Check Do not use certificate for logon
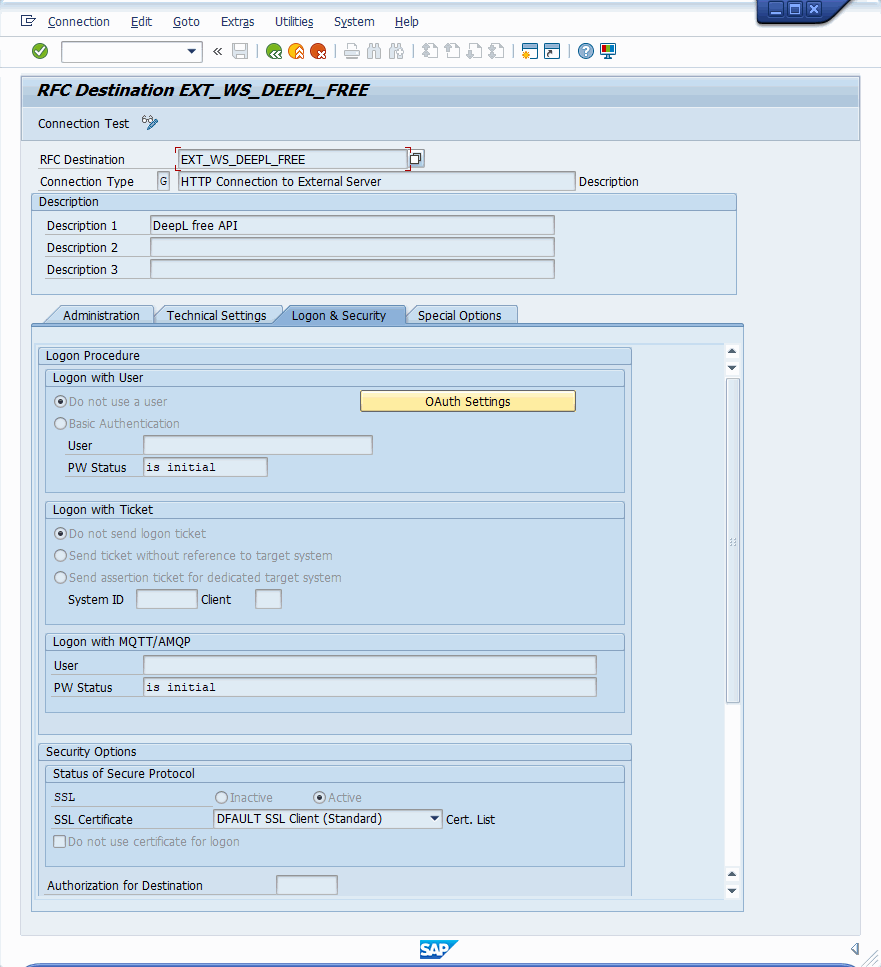881x967 pixels. coord(60,842)
